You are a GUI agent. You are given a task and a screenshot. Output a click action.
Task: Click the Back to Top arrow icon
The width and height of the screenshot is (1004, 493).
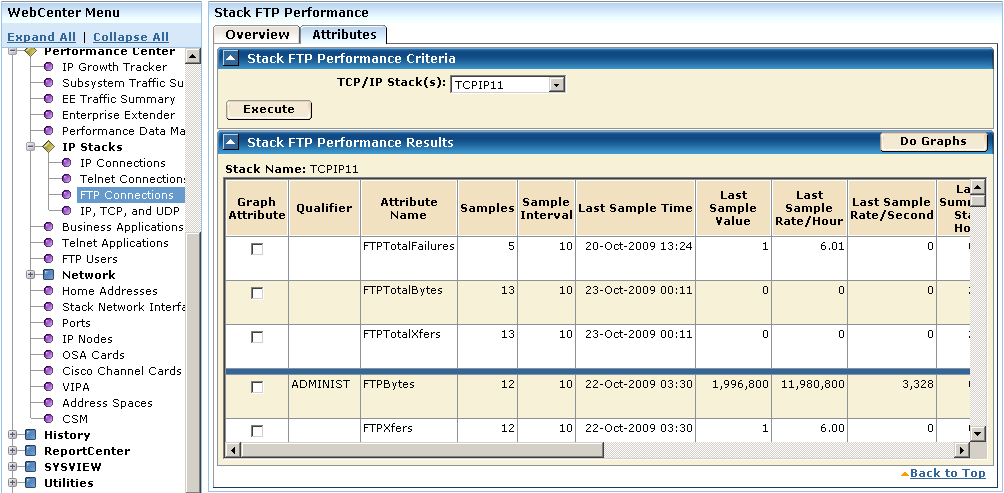point(904,474)
